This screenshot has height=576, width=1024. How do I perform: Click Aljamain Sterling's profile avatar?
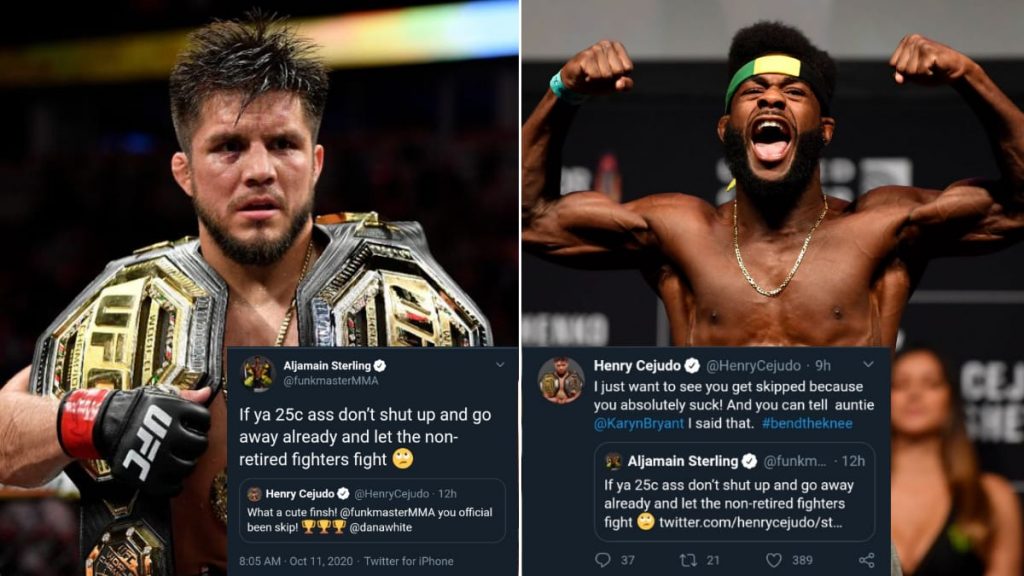coord(258,374)
